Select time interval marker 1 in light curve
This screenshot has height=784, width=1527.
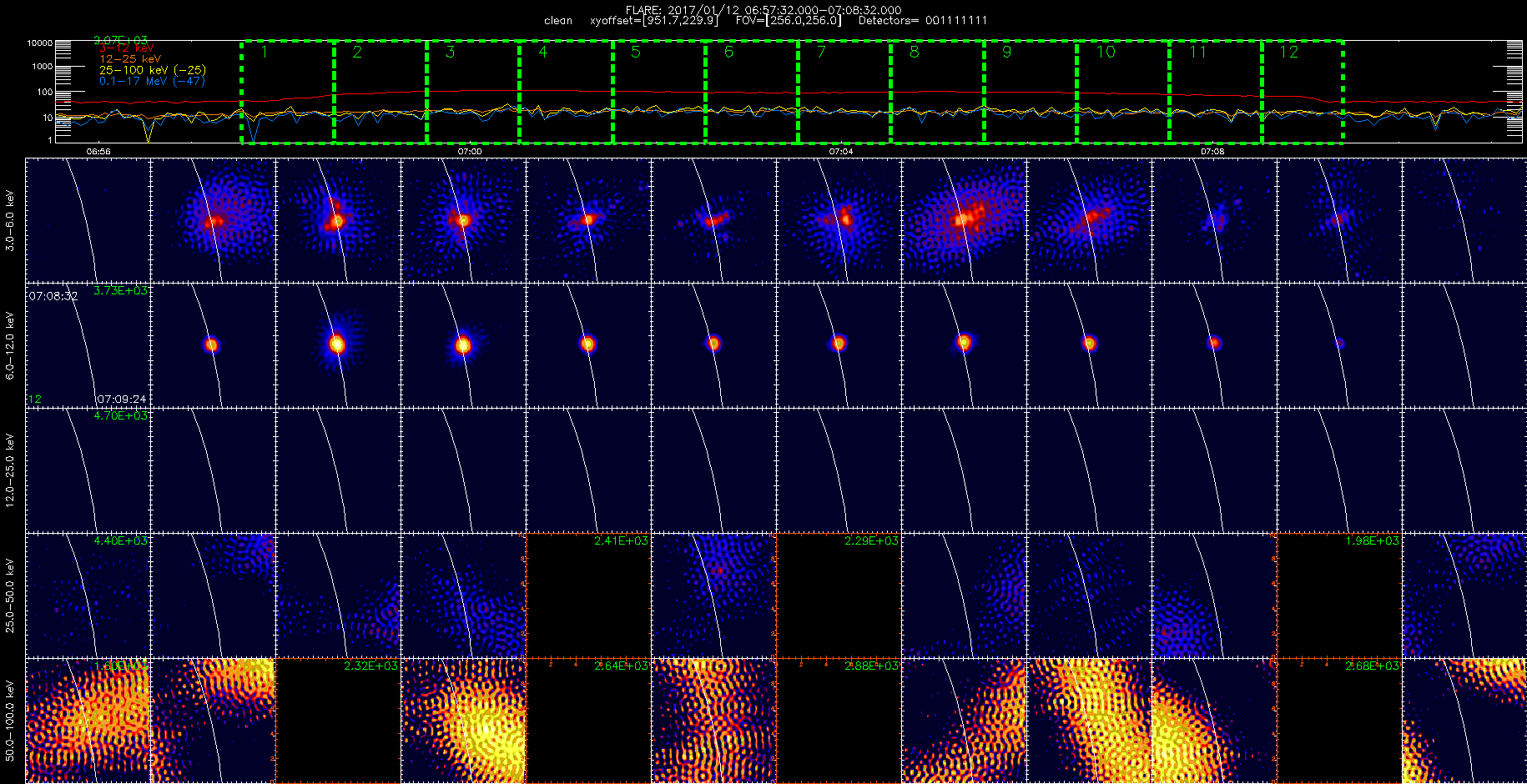click(265, 53)
